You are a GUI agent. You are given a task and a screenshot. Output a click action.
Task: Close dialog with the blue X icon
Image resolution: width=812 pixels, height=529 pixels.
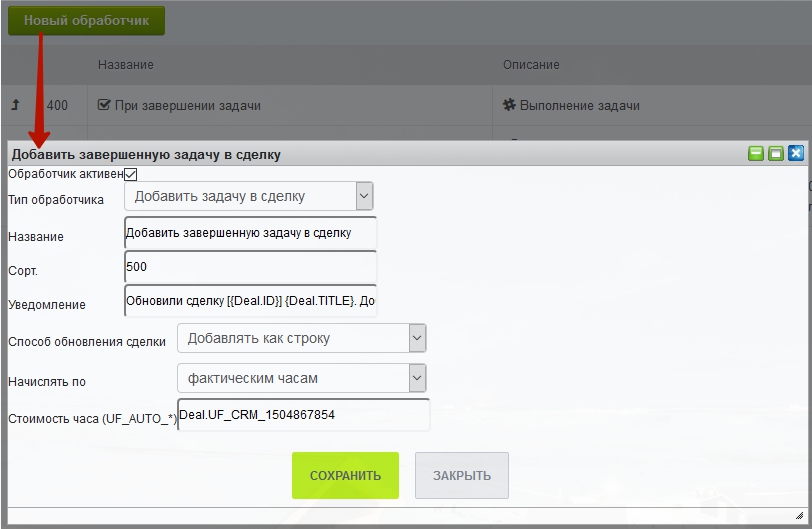click(x=796, y=154)
